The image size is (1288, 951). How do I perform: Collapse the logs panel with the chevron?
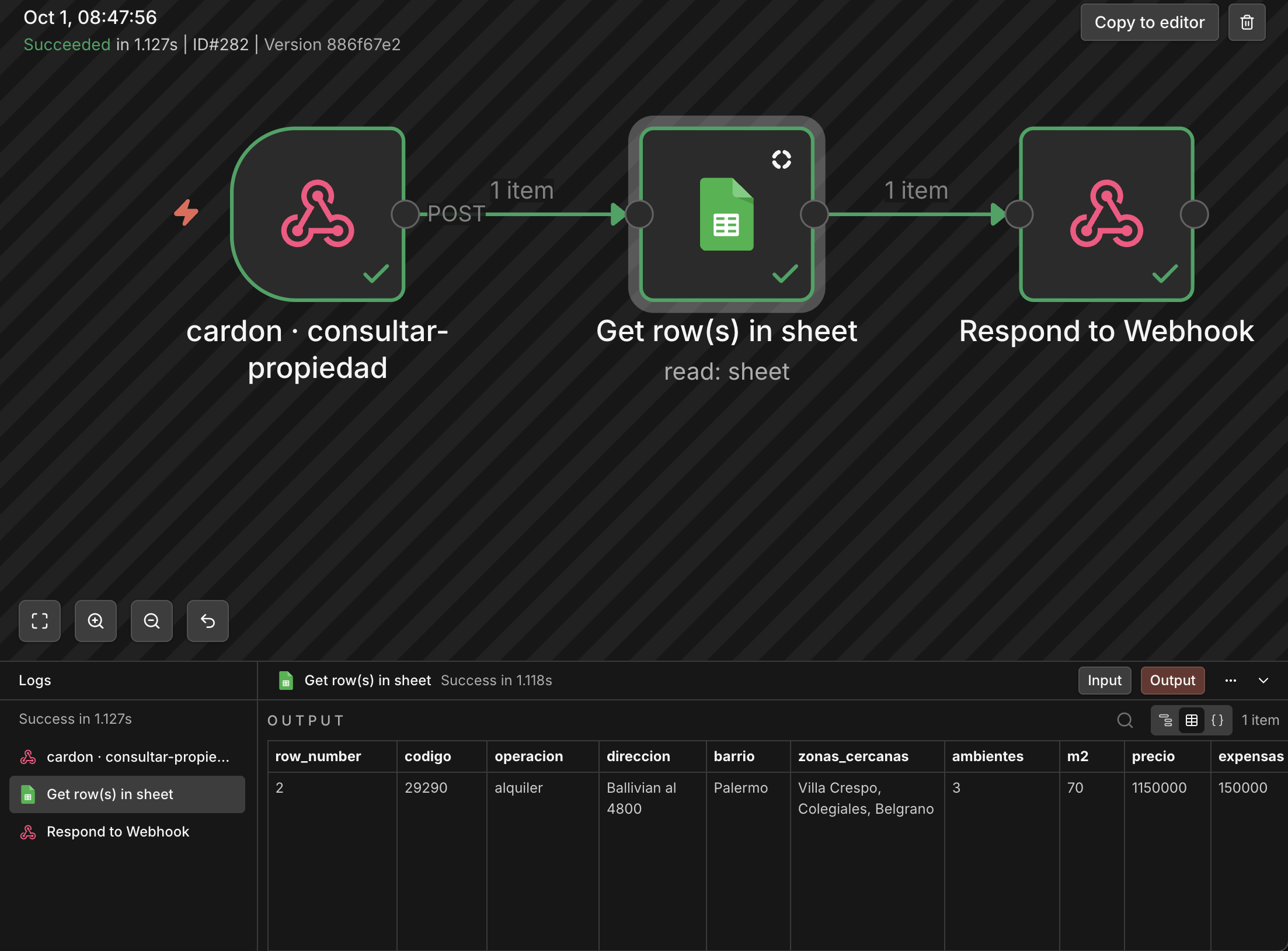1263,681
